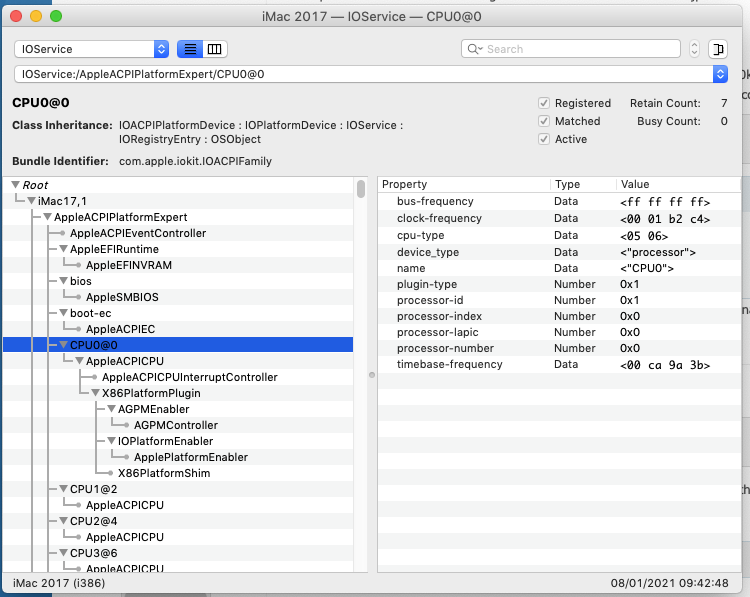Collapse the IOPlatformEnabler node

[x=111, y=441]
